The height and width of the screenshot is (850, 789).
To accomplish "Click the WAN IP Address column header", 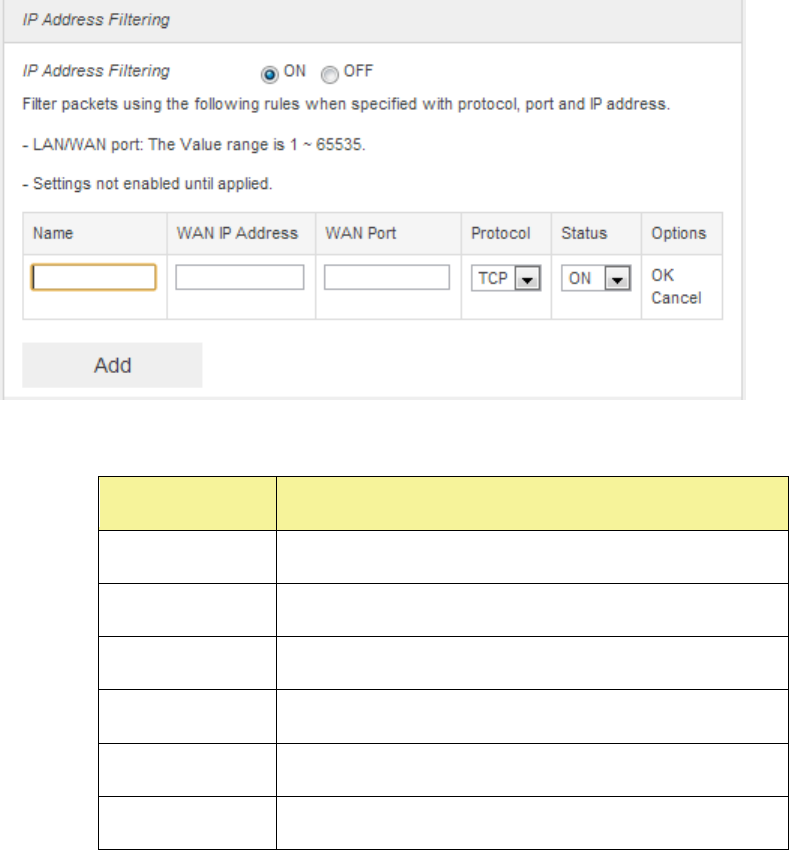I will (x=237, y=233).
